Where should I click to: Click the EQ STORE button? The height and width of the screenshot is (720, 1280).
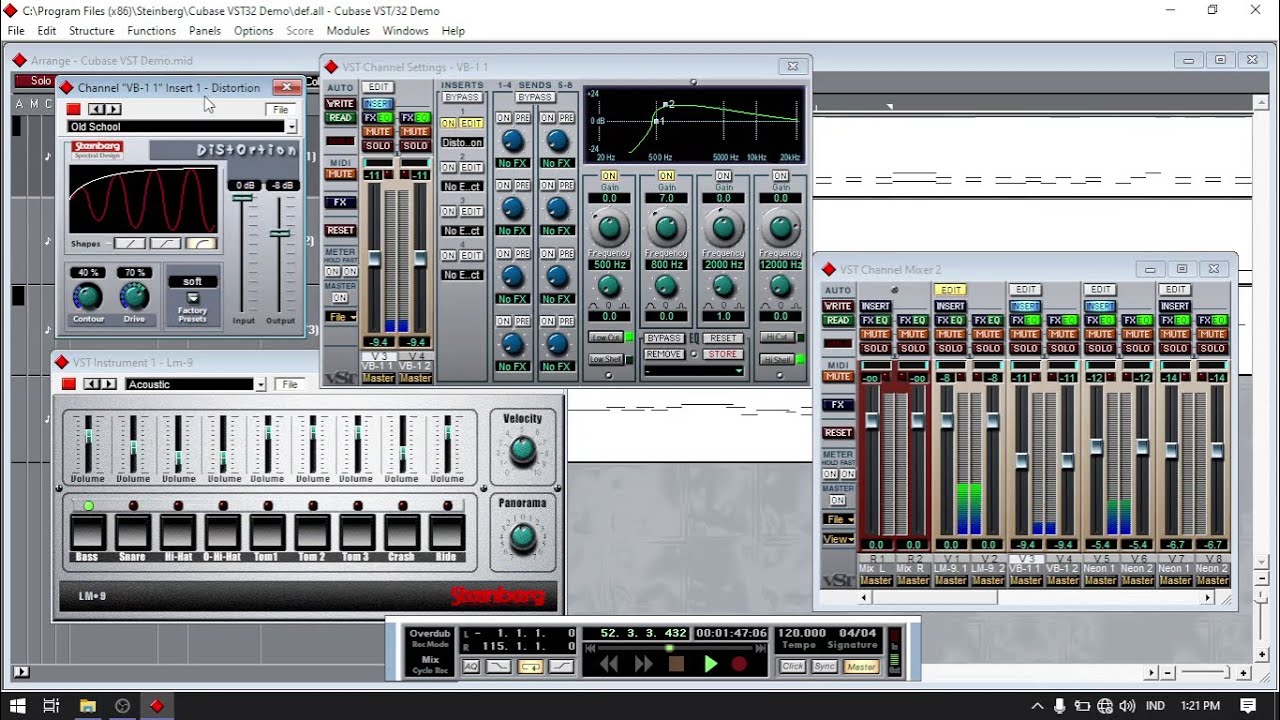tap(723, 354)
